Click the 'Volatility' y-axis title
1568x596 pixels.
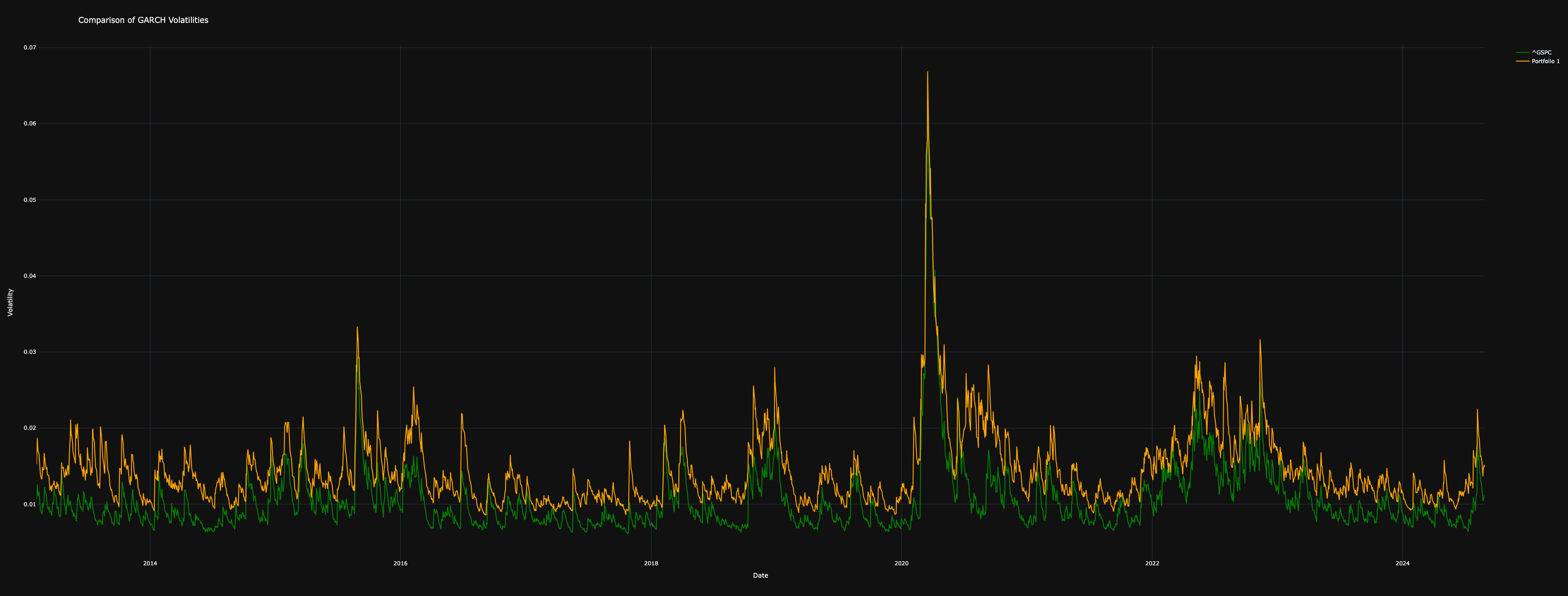(x=11, y=302)
